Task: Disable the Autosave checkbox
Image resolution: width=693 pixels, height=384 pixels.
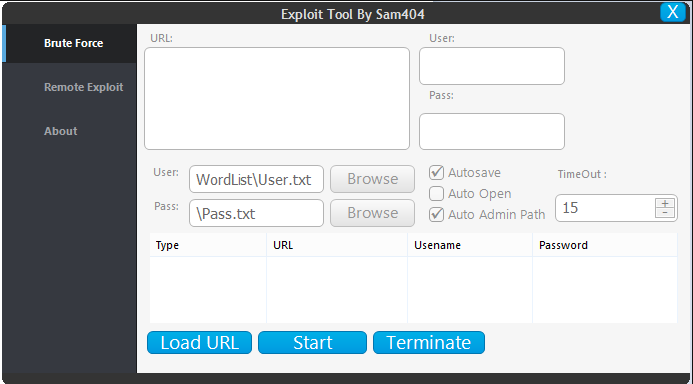Action: point(436,172)
